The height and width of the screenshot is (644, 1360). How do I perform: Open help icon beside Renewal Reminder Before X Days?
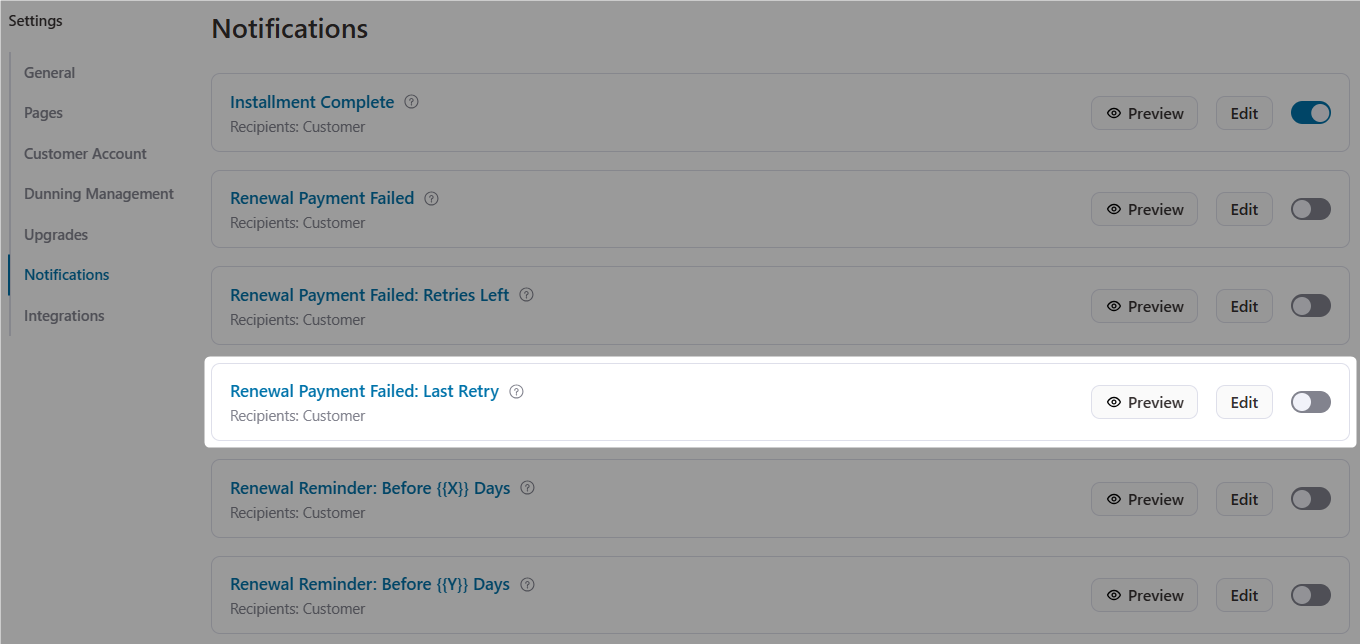(x=527, y=488)
